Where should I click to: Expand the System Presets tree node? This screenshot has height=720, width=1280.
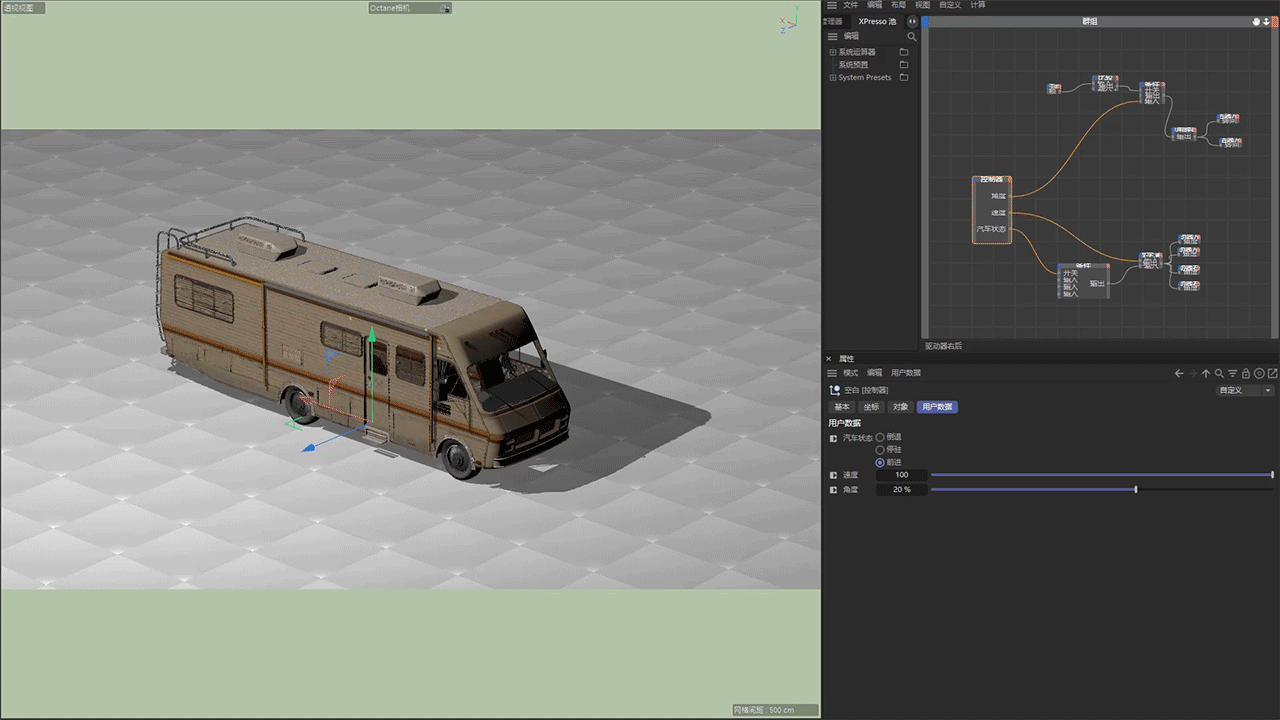(832, 78)
